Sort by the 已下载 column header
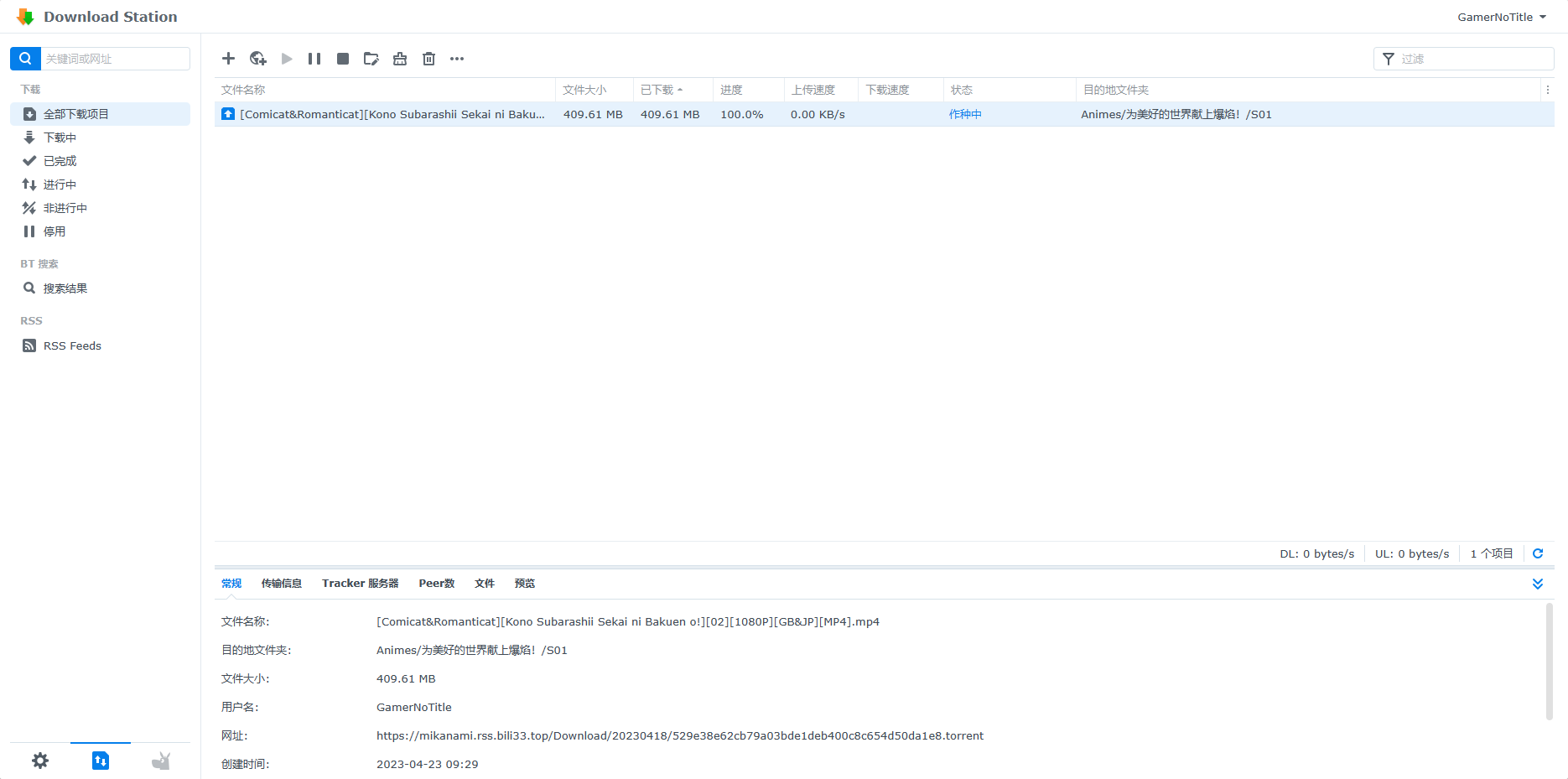Viewport: 1568px width, 779px height. point(657,90)
